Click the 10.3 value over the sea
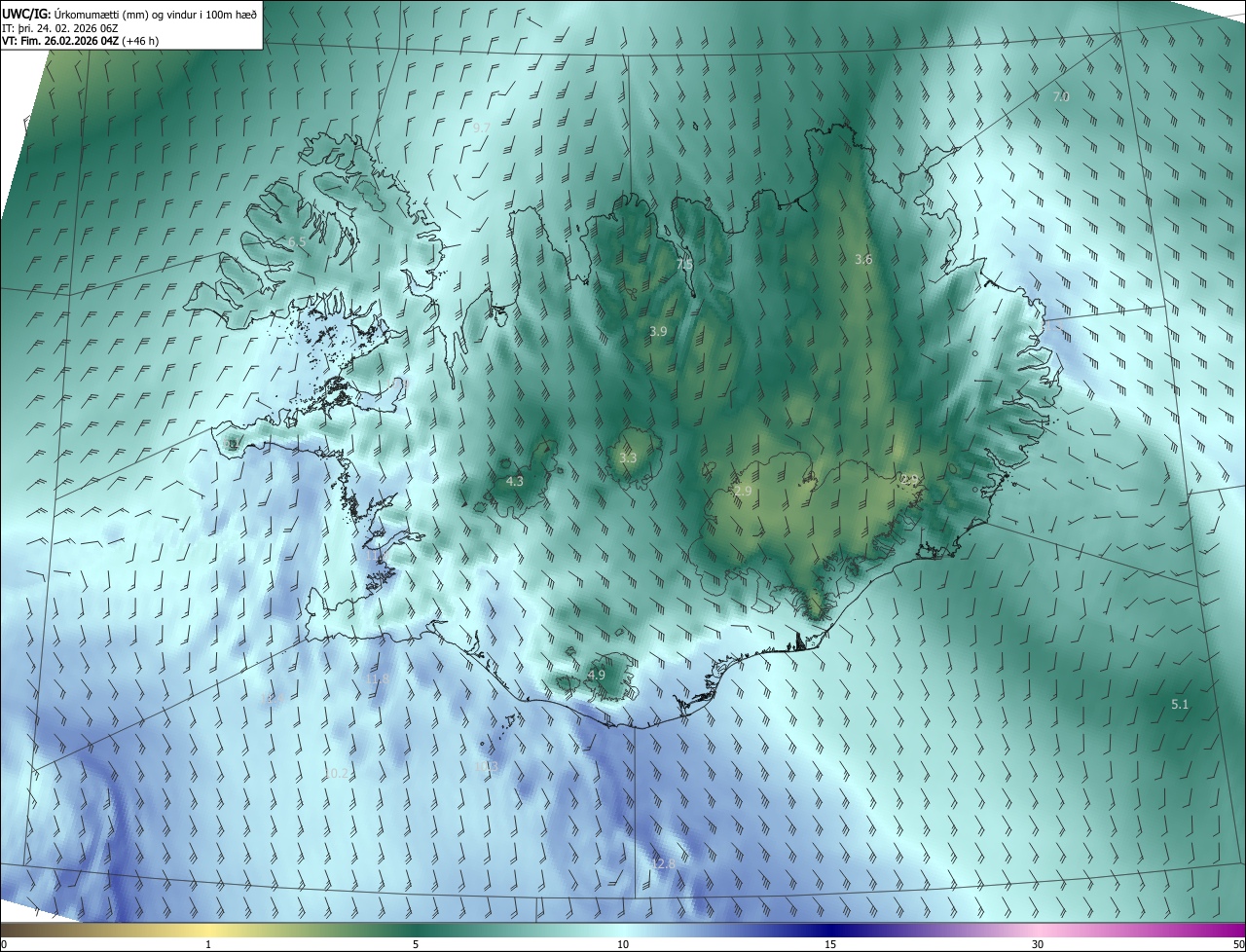1246x952 pixels. point(487,766)
